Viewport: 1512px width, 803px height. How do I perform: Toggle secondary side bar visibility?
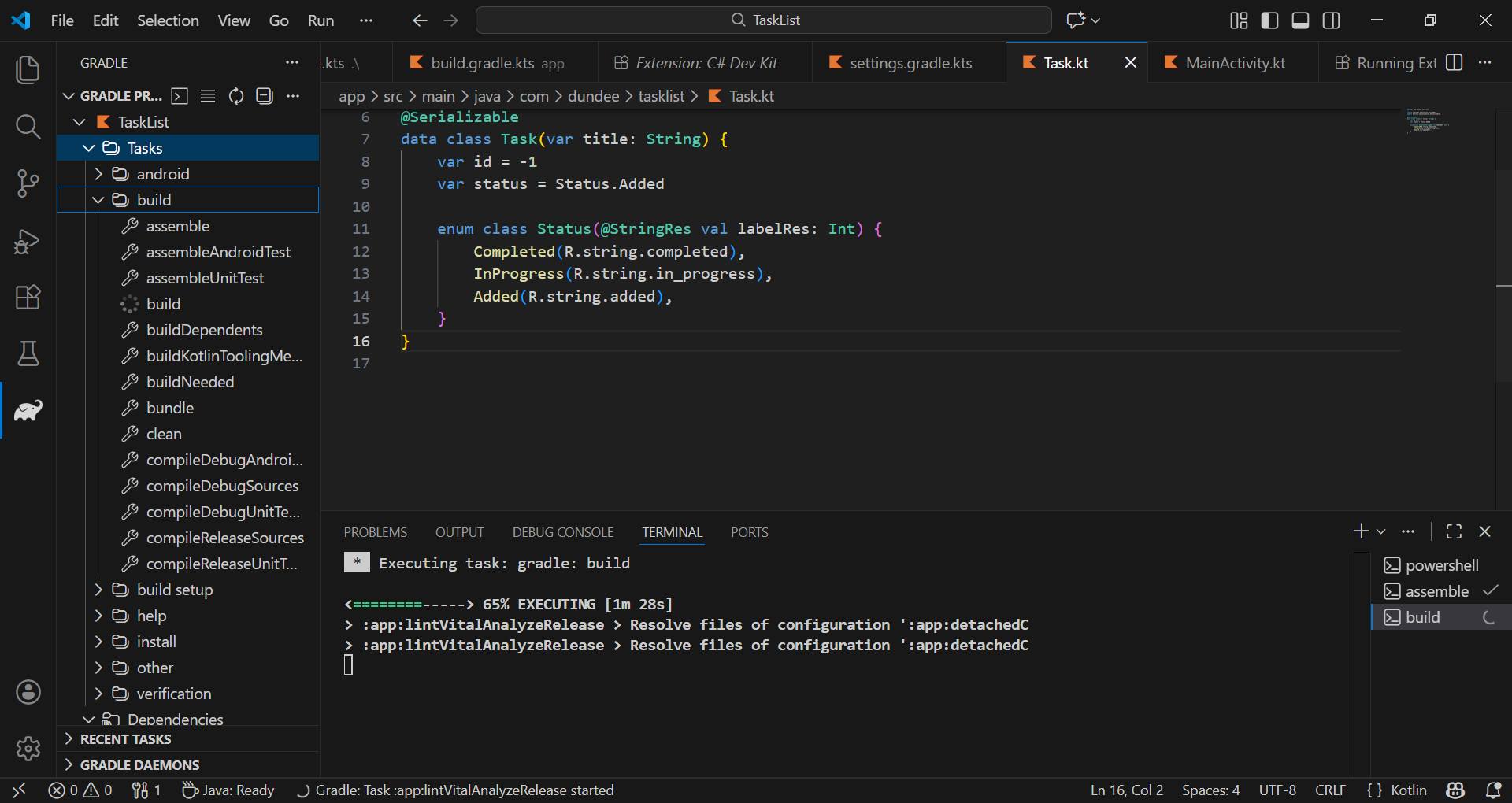[1332, 20]
